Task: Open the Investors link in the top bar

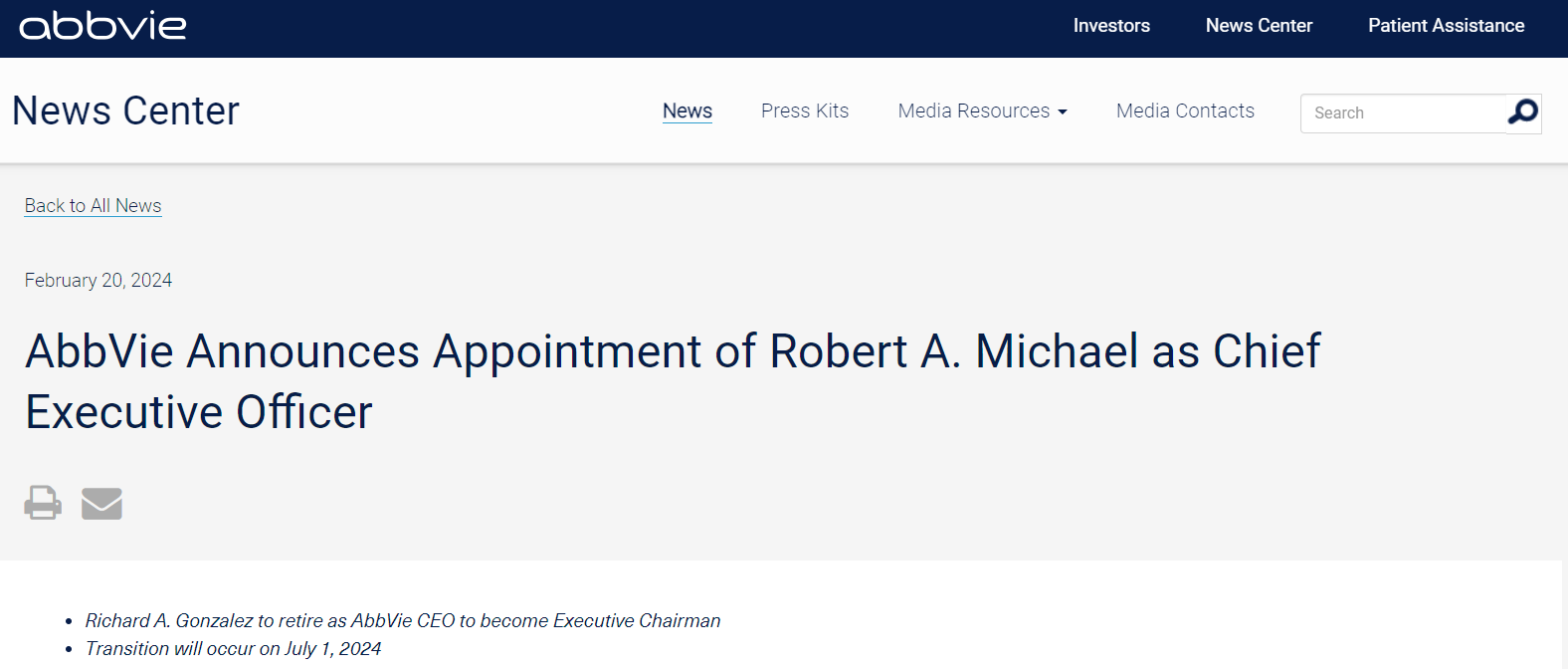Action: pos(1111,26)
